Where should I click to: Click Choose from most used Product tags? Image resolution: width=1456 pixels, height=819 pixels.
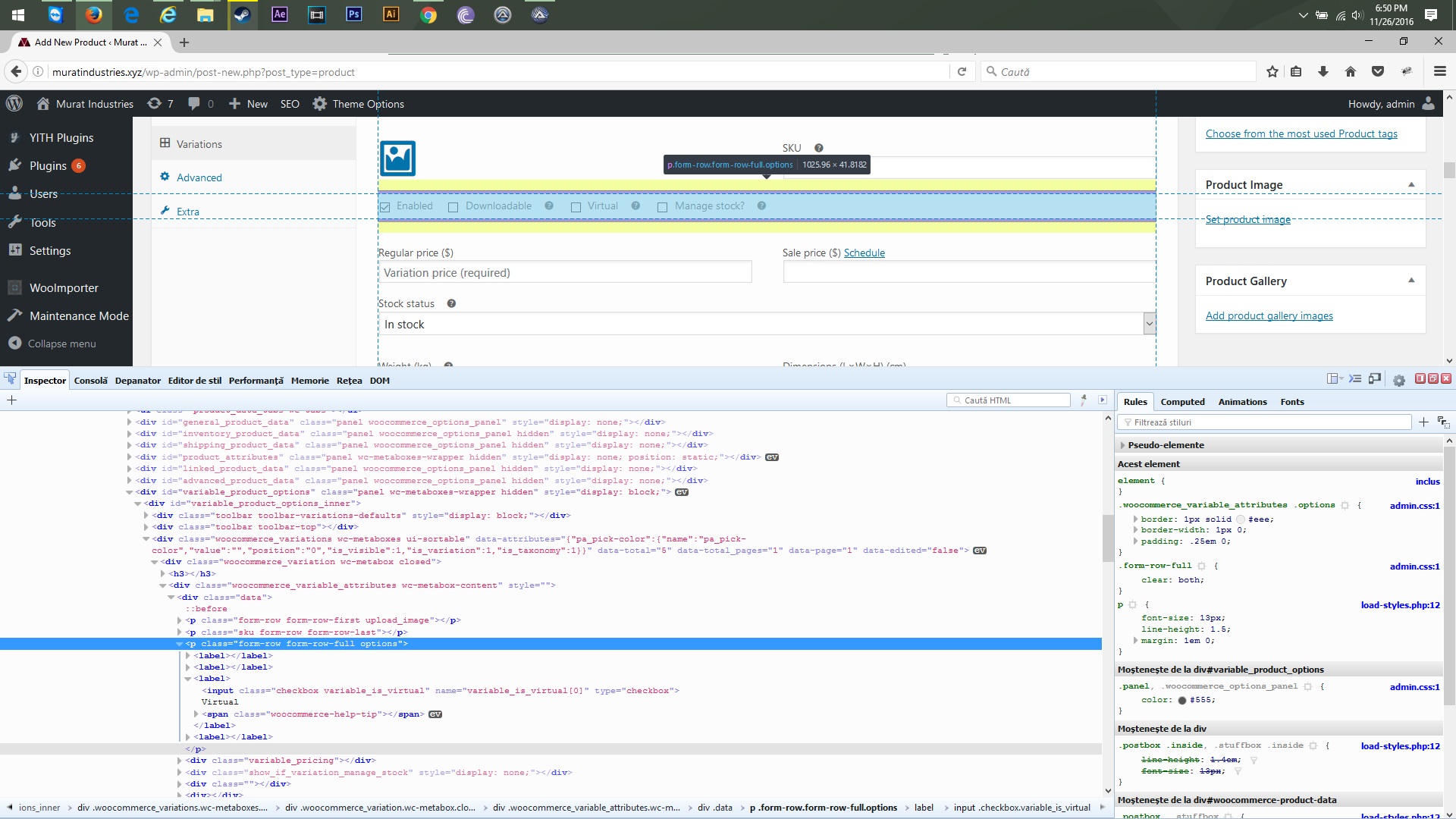[1301, 133]
